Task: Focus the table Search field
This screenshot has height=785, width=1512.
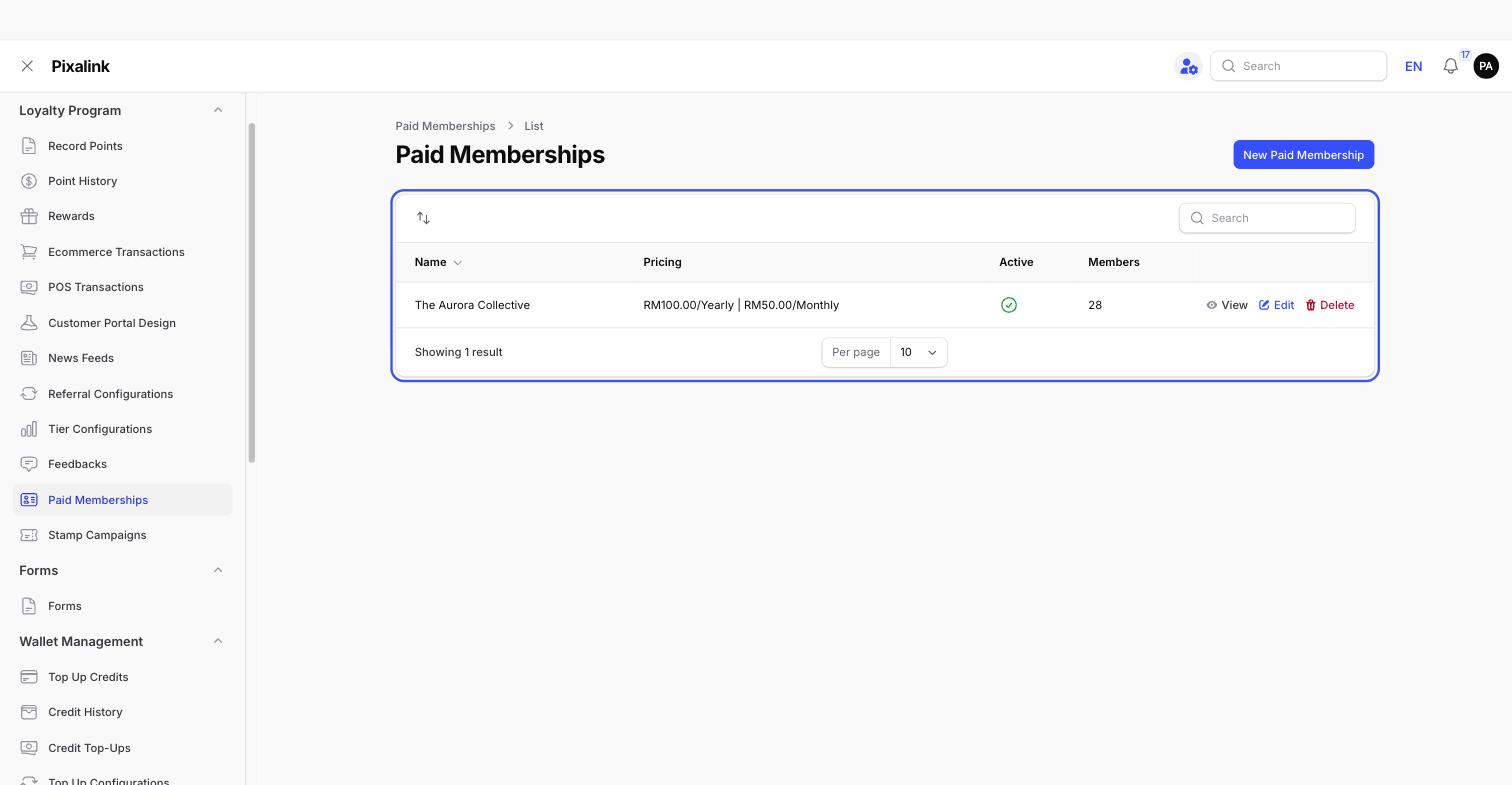Action: [1267, 218]
